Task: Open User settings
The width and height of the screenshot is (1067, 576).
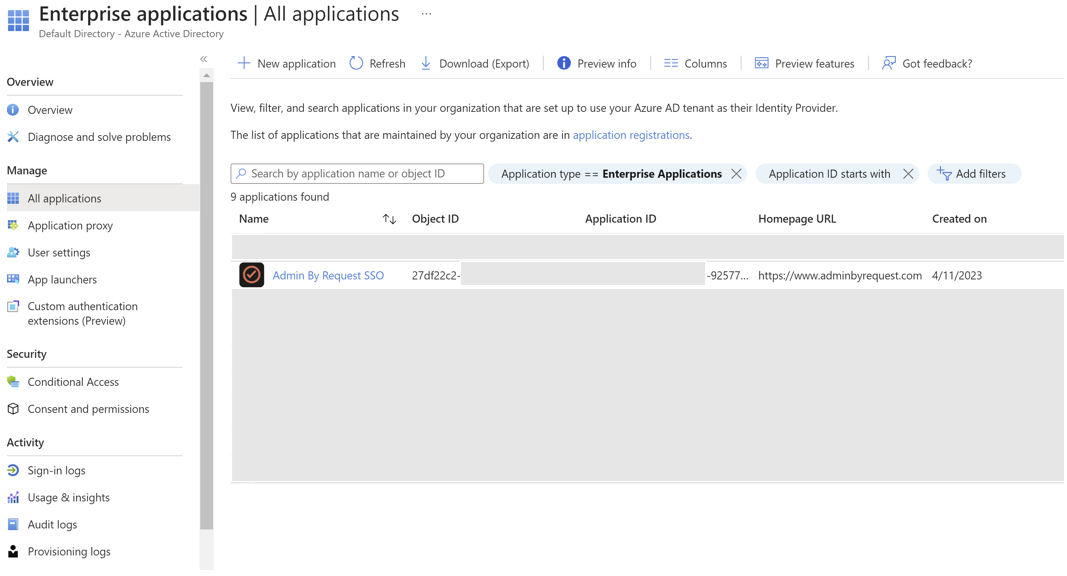Action: click(x=59, y=253)
